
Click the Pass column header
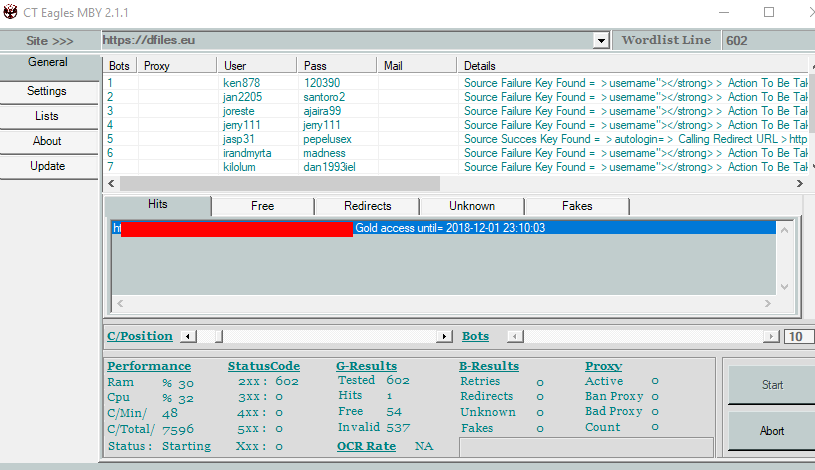click(x=336, y=66)
